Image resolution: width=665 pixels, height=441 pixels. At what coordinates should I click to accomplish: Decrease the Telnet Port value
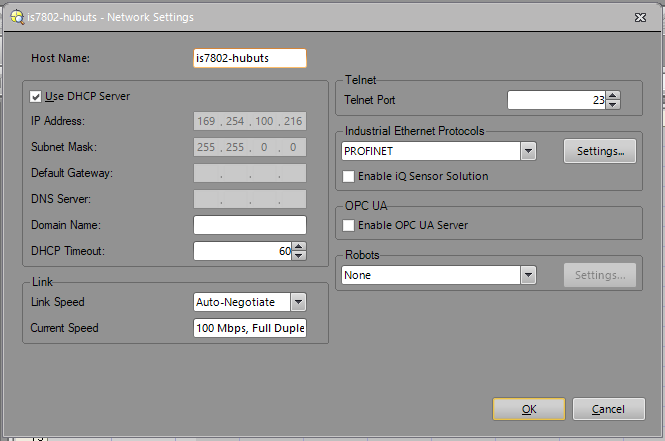click(x=613, y=105)
